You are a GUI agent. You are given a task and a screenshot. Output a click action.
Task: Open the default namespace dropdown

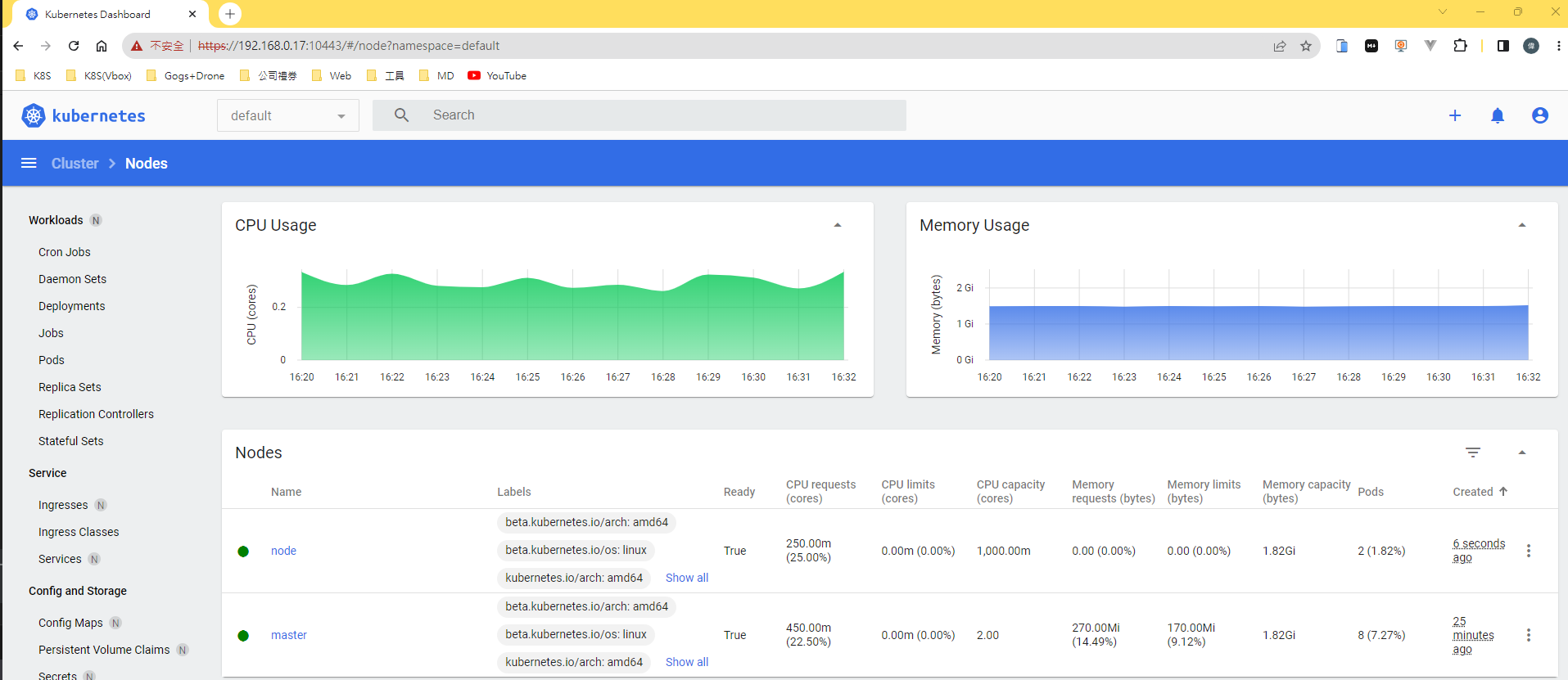tap(288, 115)
